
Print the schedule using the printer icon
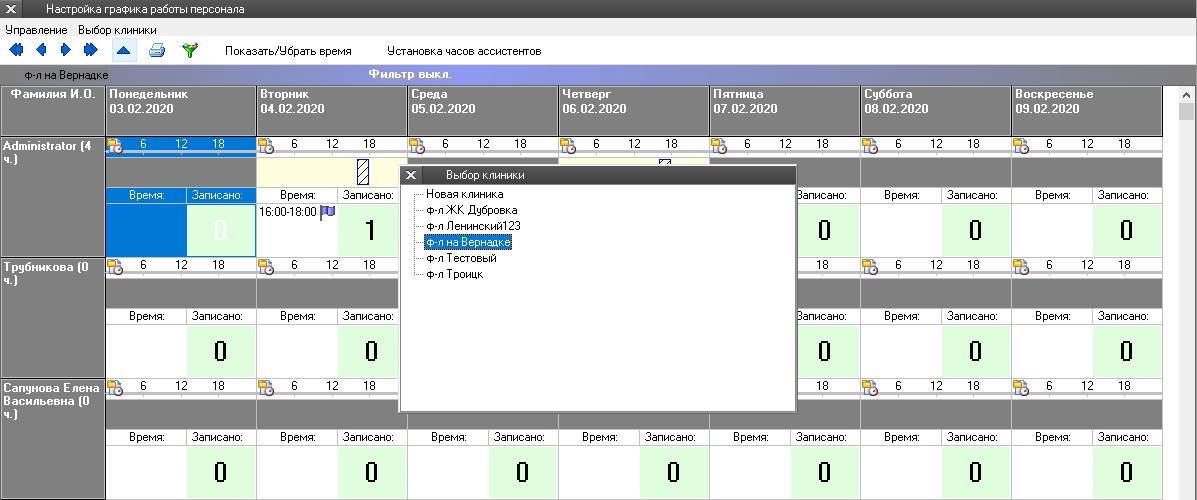tap(157, 50)
